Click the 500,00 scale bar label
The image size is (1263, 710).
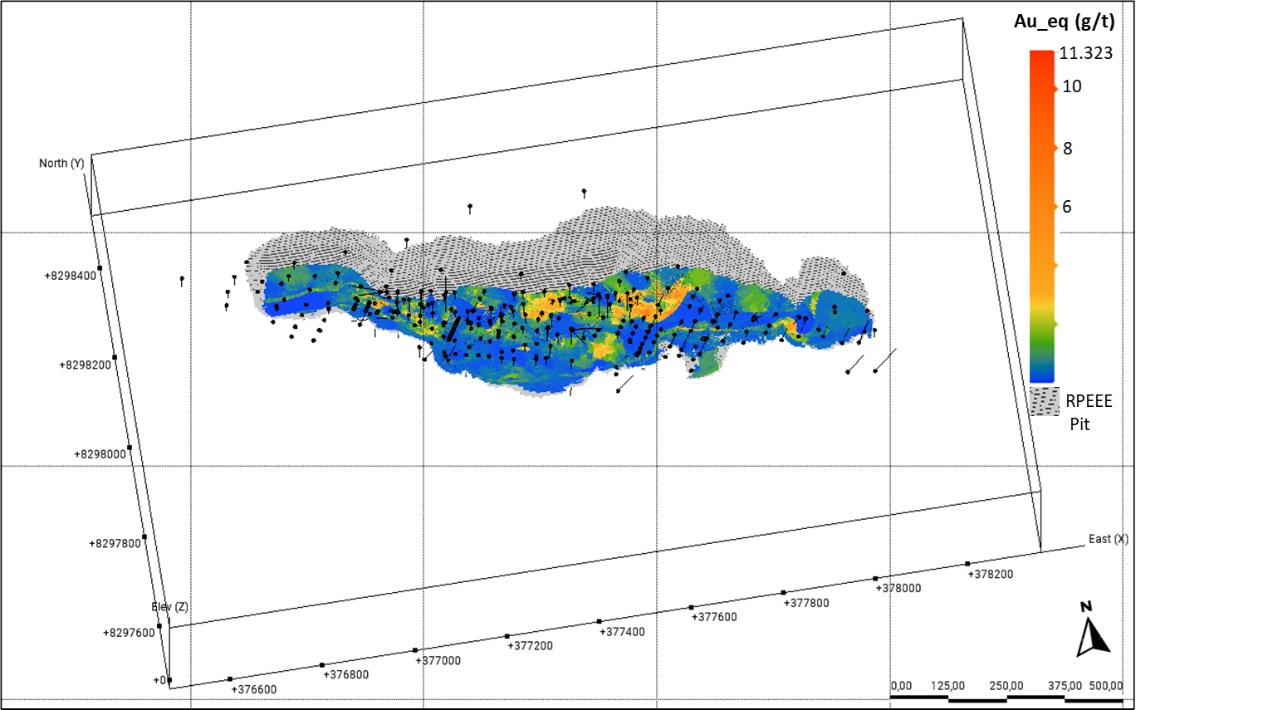point(1105,686)
